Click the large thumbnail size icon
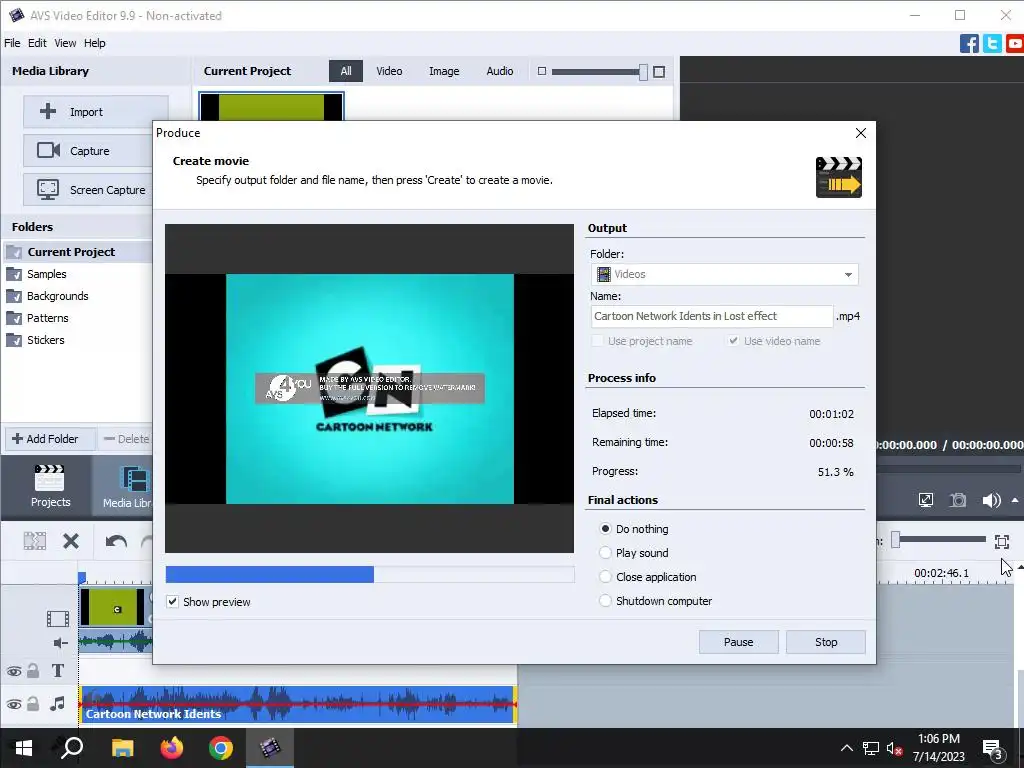 (x=659, y=72)
